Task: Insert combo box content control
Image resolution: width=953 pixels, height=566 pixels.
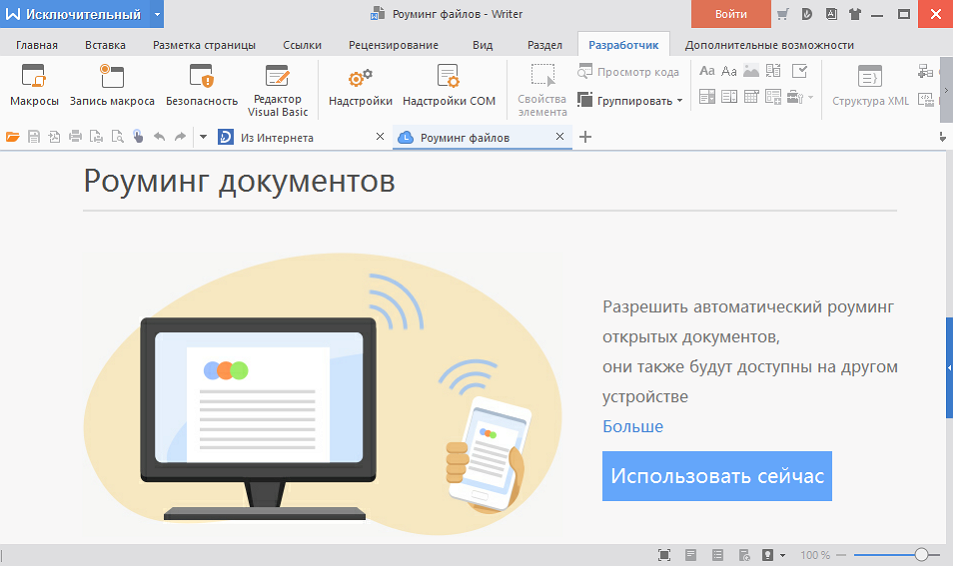Action: pos(707,97)
